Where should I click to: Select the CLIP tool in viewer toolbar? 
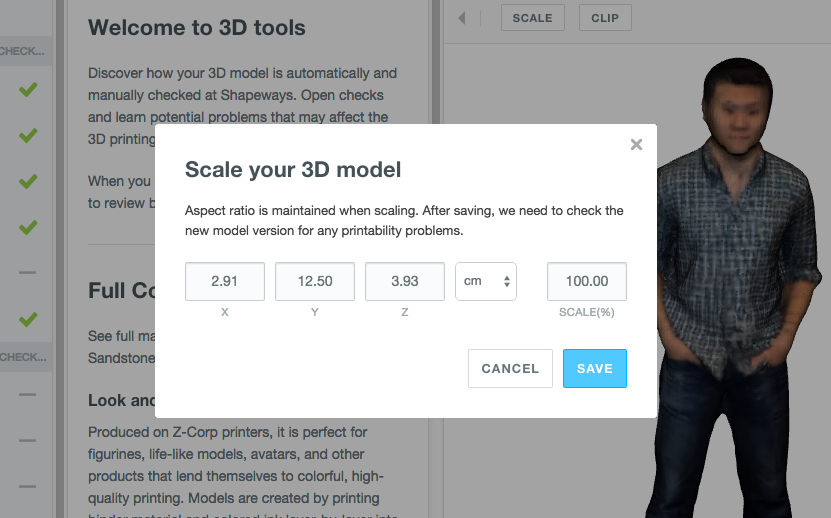(x=605, y=18)
